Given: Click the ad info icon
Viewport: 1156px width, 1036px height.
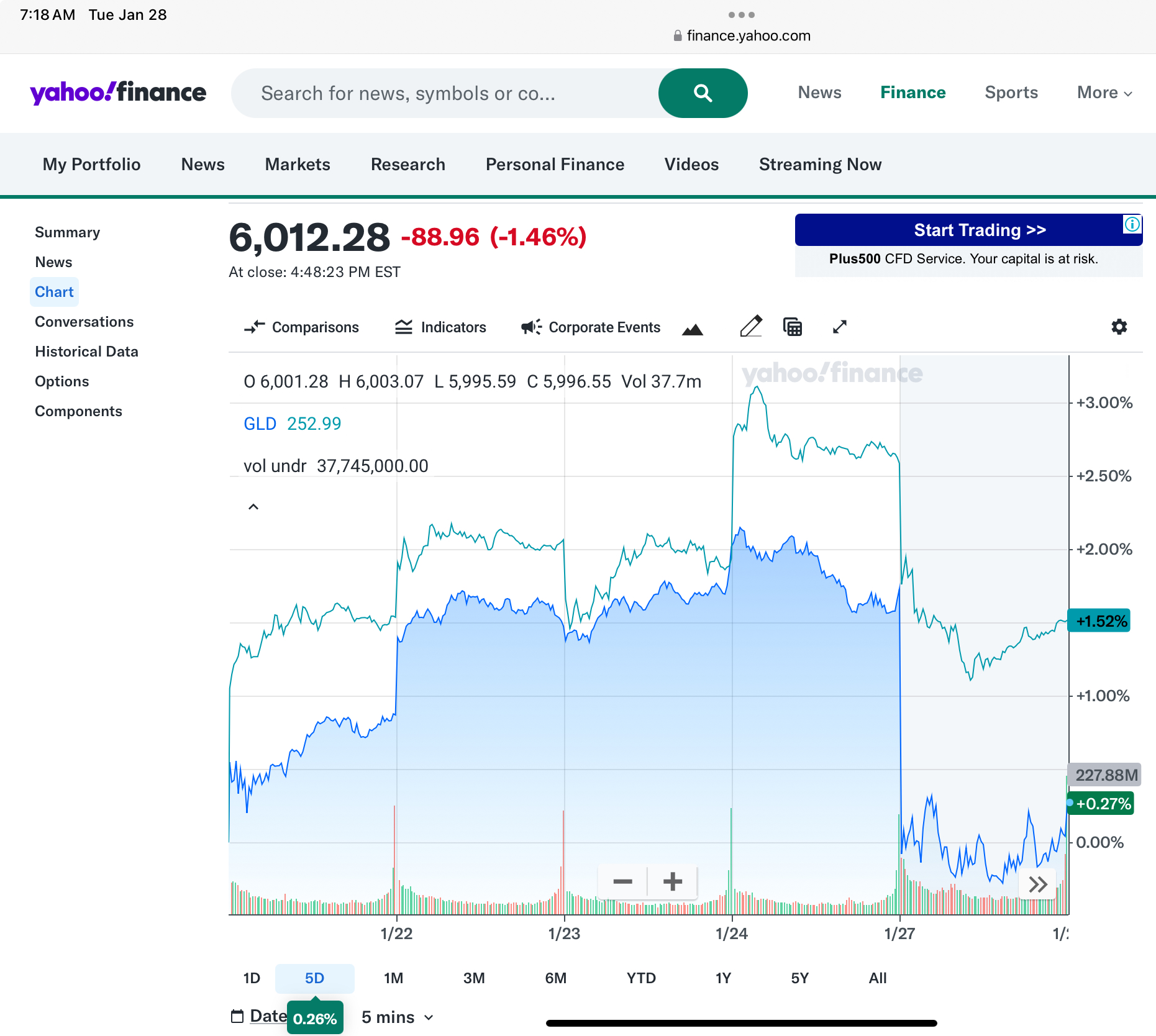Looking at the screenshot, I should 1132,224.
